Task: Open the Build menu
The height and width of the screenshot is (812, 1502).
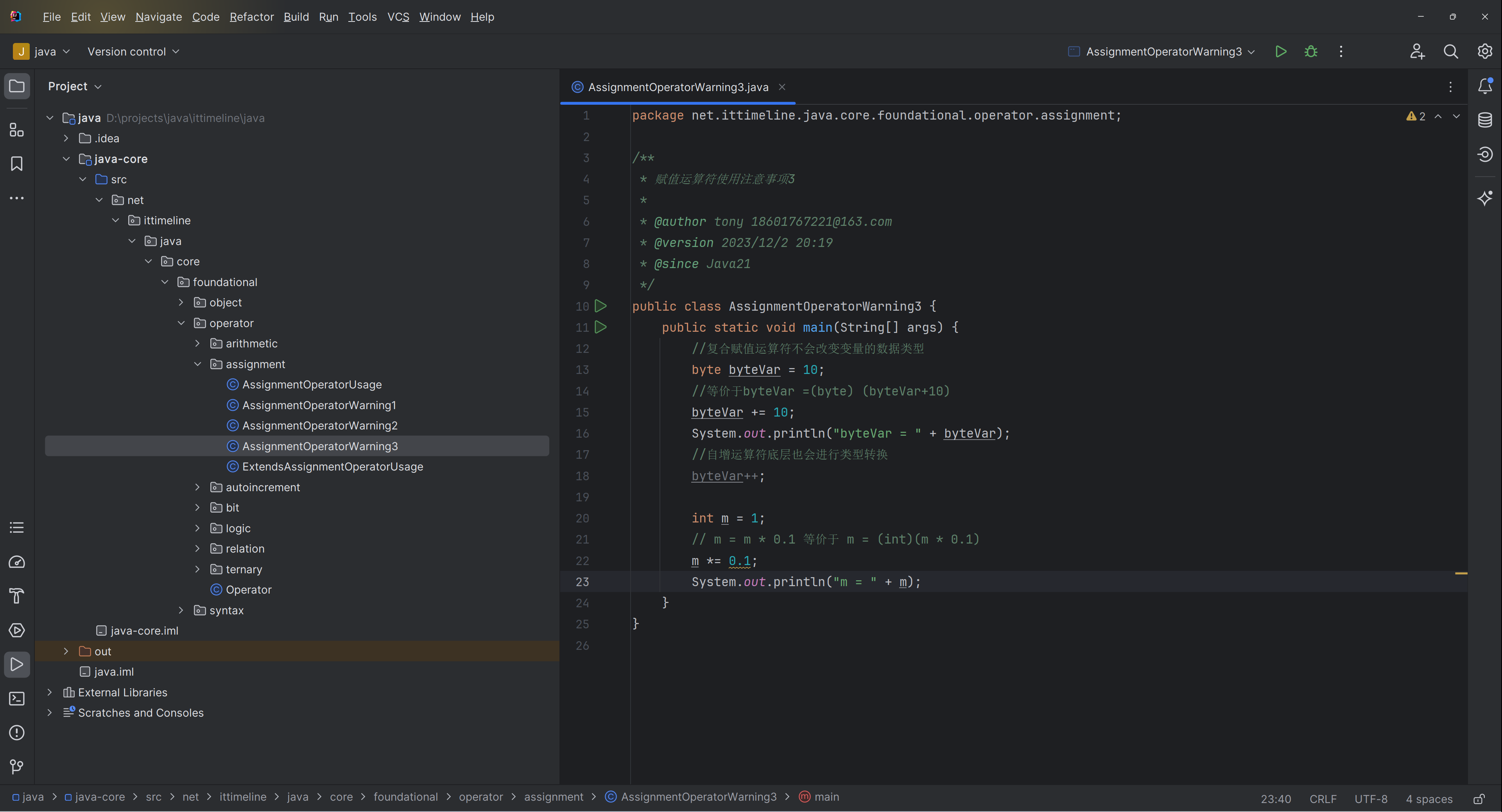Action: point(296,17)
